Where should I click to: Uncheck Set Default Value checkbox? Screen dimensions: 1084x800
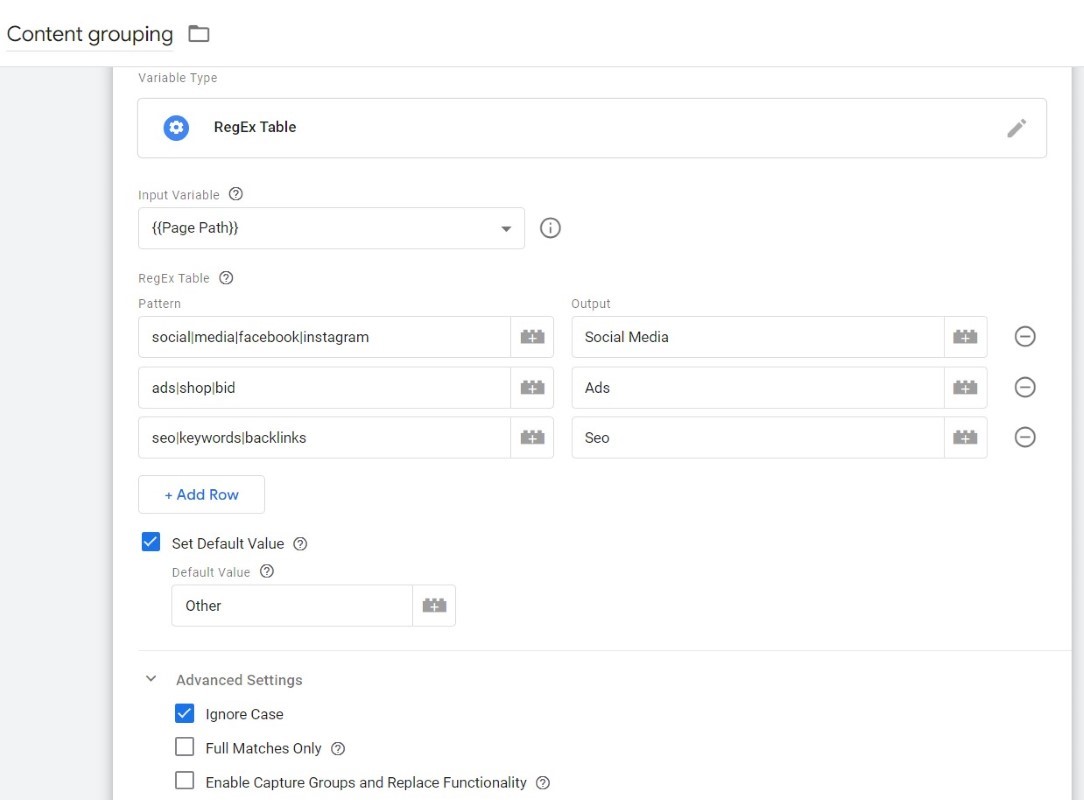(x=151, y=541)
